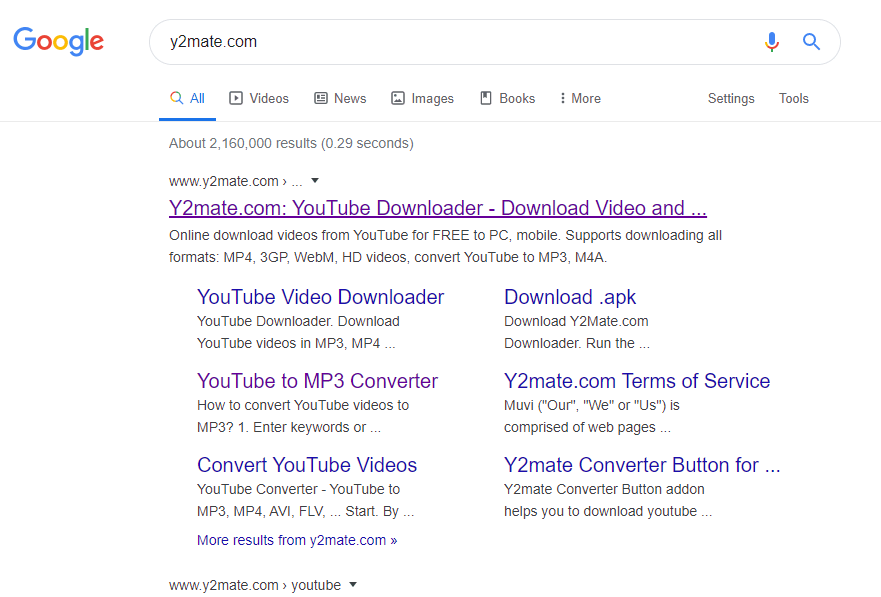Click the www.y2mate.com › youtube URL text
881x597 pixels.
tap(255, 585)
